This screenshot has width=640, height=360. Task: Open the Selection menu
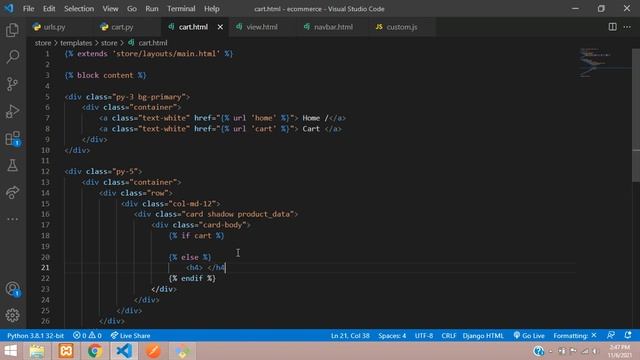pos(79,9)
